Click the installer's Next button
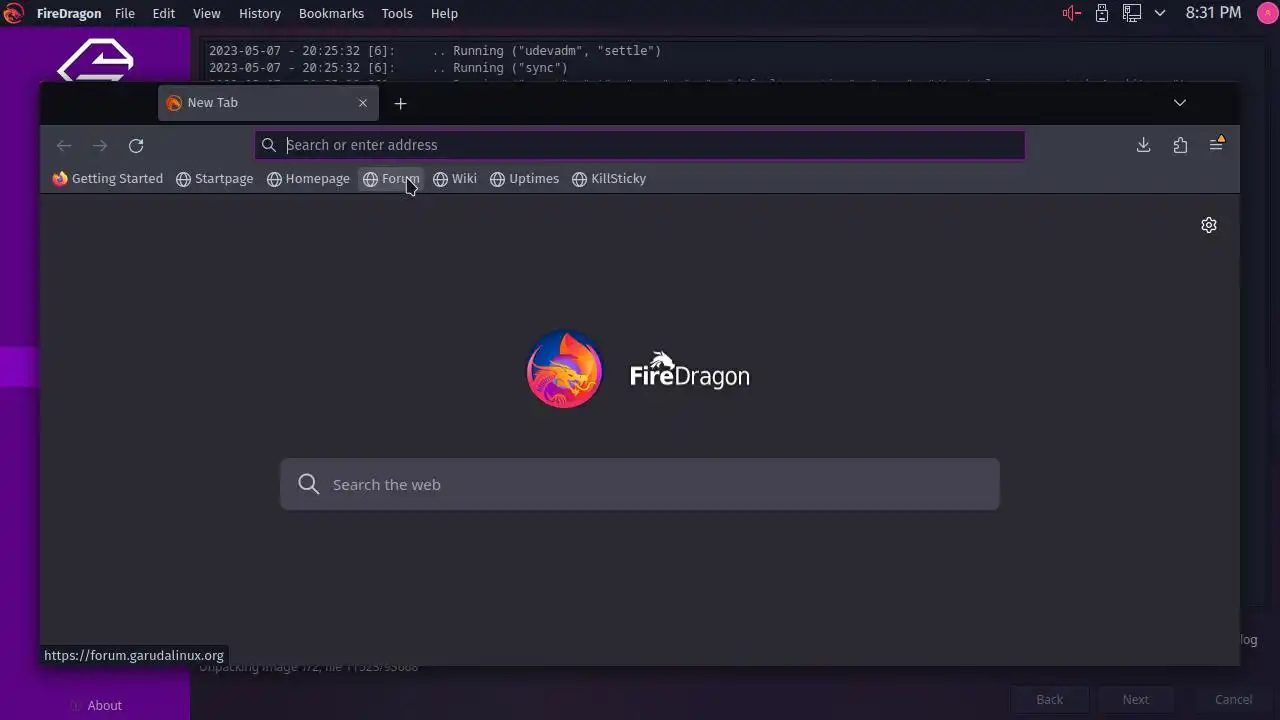Screen dimensions: 1280x720 (x=1136, y=699)
